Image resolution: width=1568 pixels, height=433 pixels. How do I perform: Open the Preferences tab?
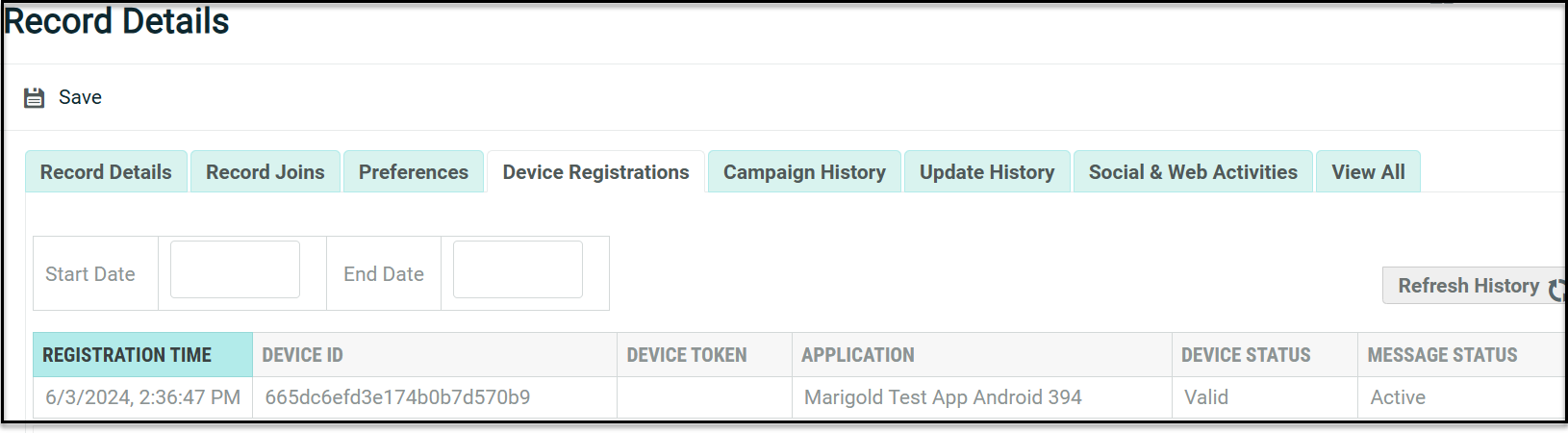[414, 172]
